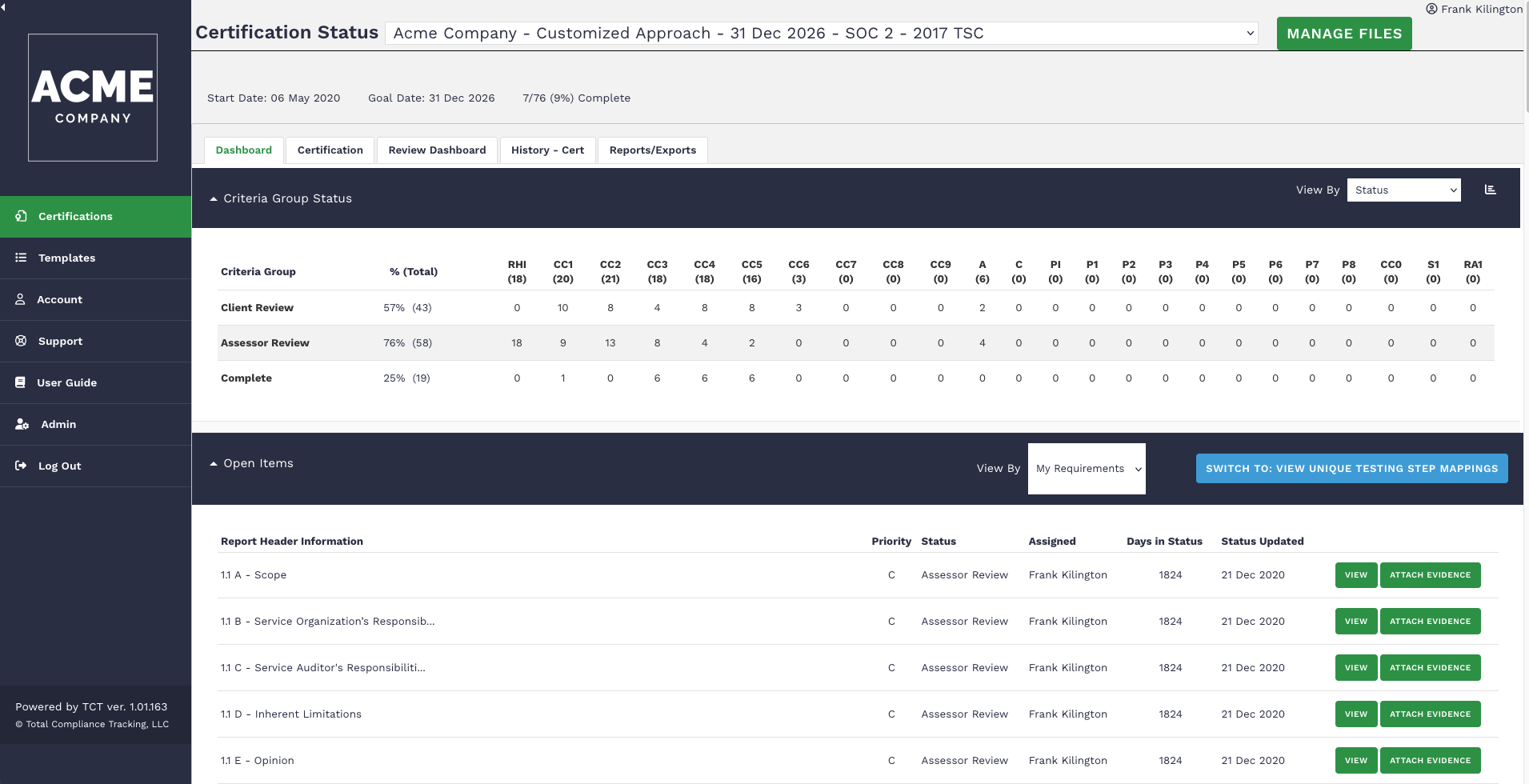Click the Log Out icon
Screen dimensions: 1529x784
(x=22, y=466)
